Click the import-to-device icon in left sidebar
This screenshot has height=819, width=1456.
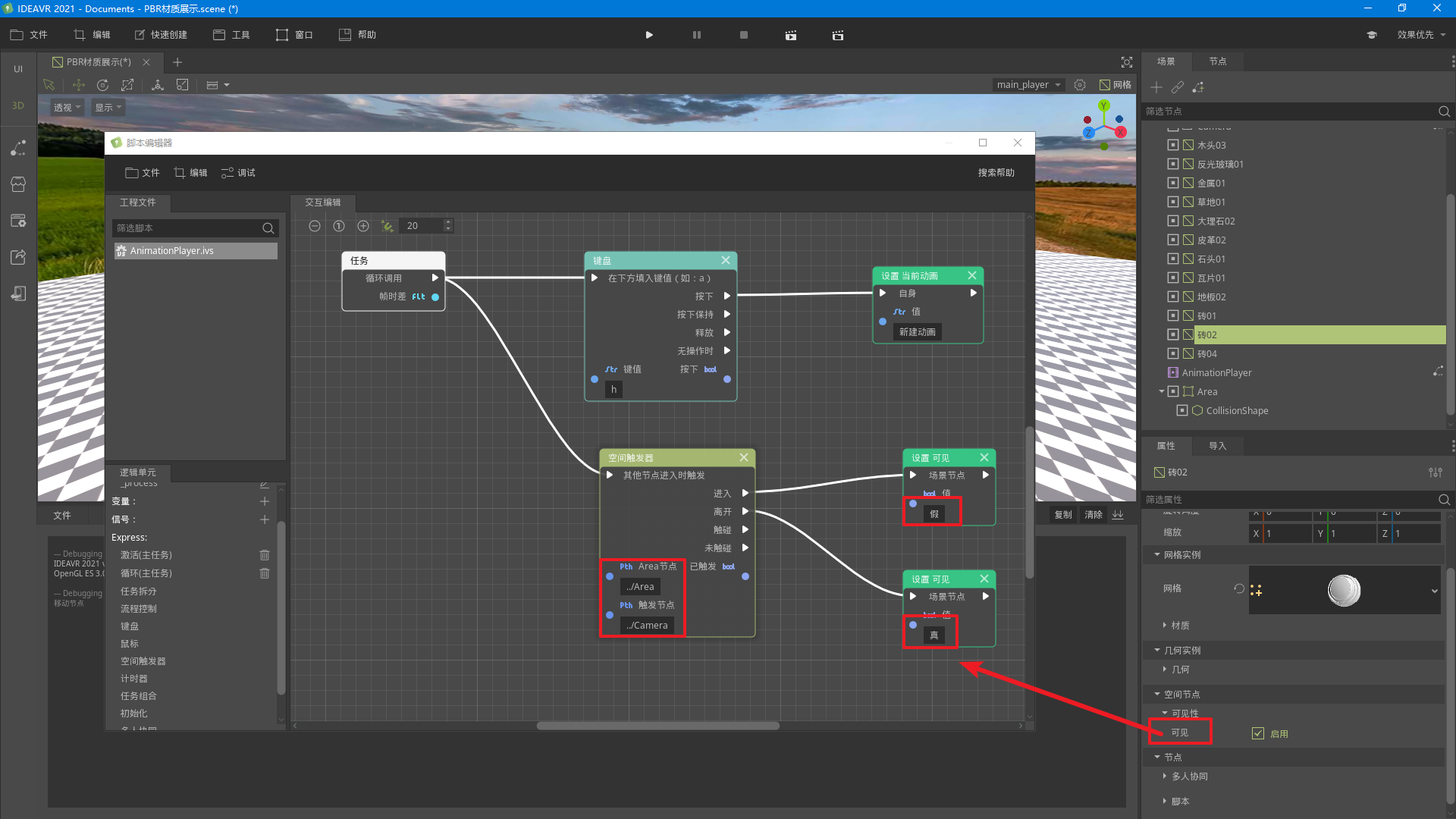tap(18, 293)
